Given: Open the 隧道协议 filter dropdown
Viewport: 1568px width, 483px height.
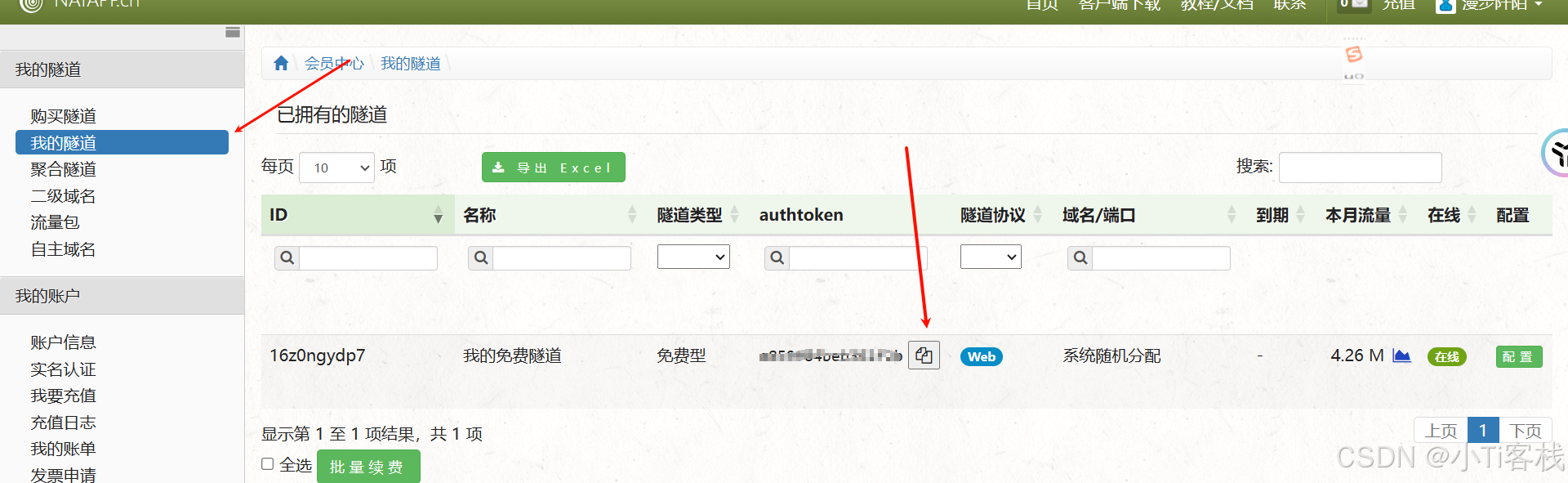Looking at the screenshot, I should coord(991,257).
